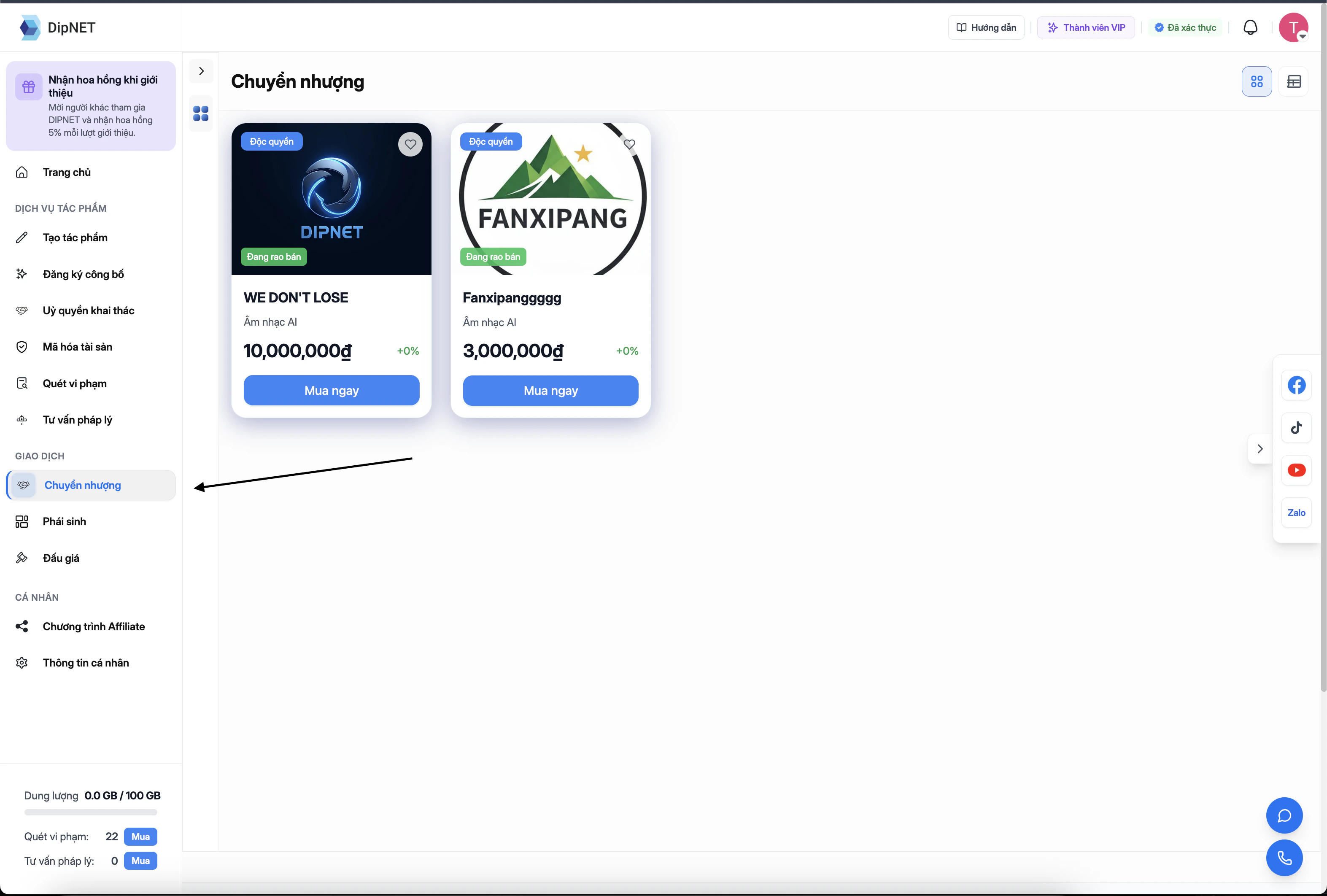
Task: Click the Tư vấn pháp lý scales icon
Action: coord(22,420)
